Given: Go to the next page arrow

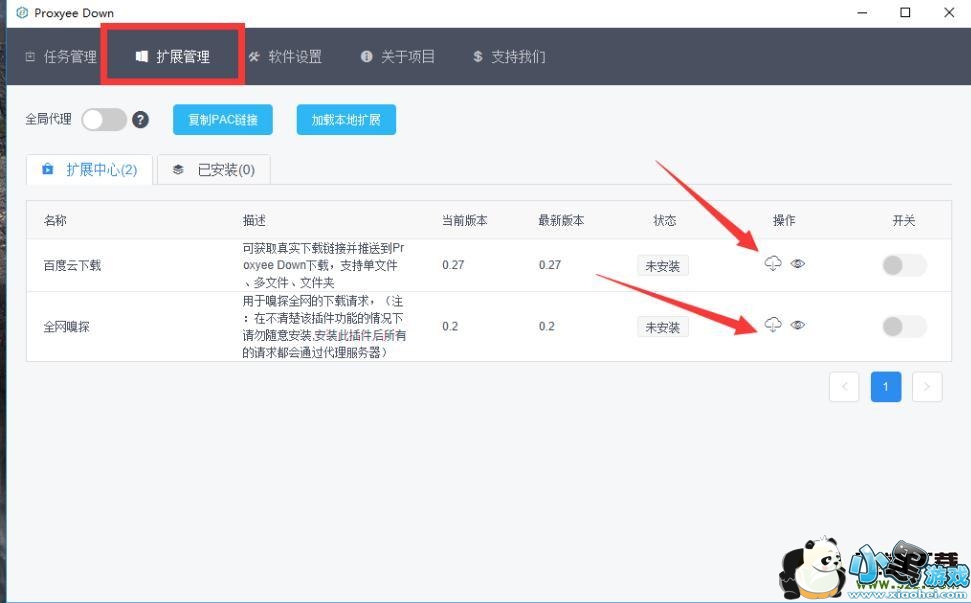Looking at the screenshot, I should click(927, 387).
